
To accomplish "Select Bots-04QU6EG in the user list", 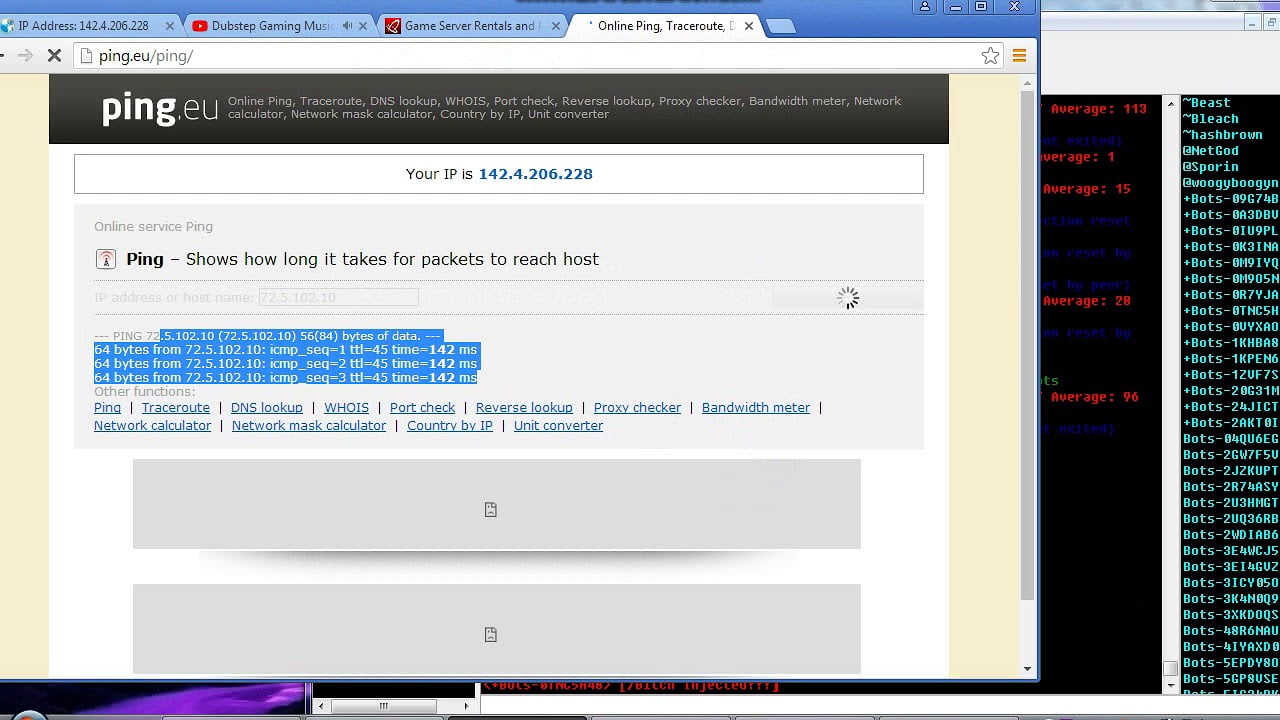I will [x=1231, y=439].
